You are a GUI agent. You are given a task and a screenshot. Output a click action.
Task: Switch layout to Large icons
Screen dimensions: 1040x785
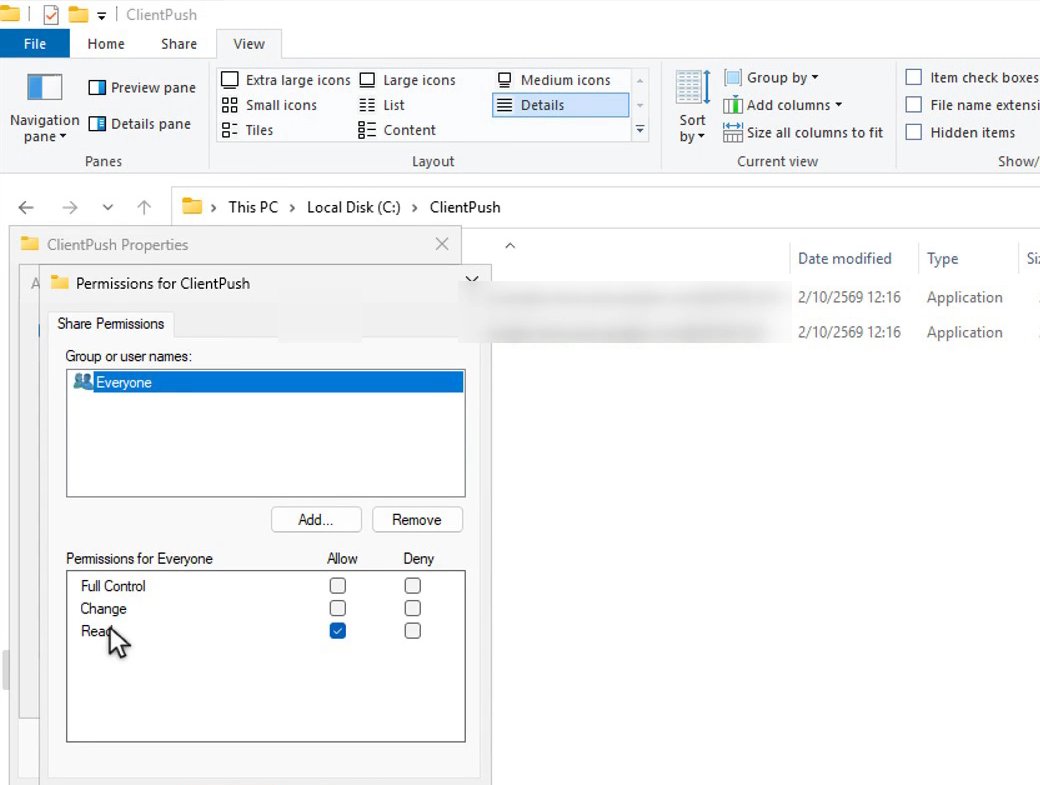(x=407, y=80)
